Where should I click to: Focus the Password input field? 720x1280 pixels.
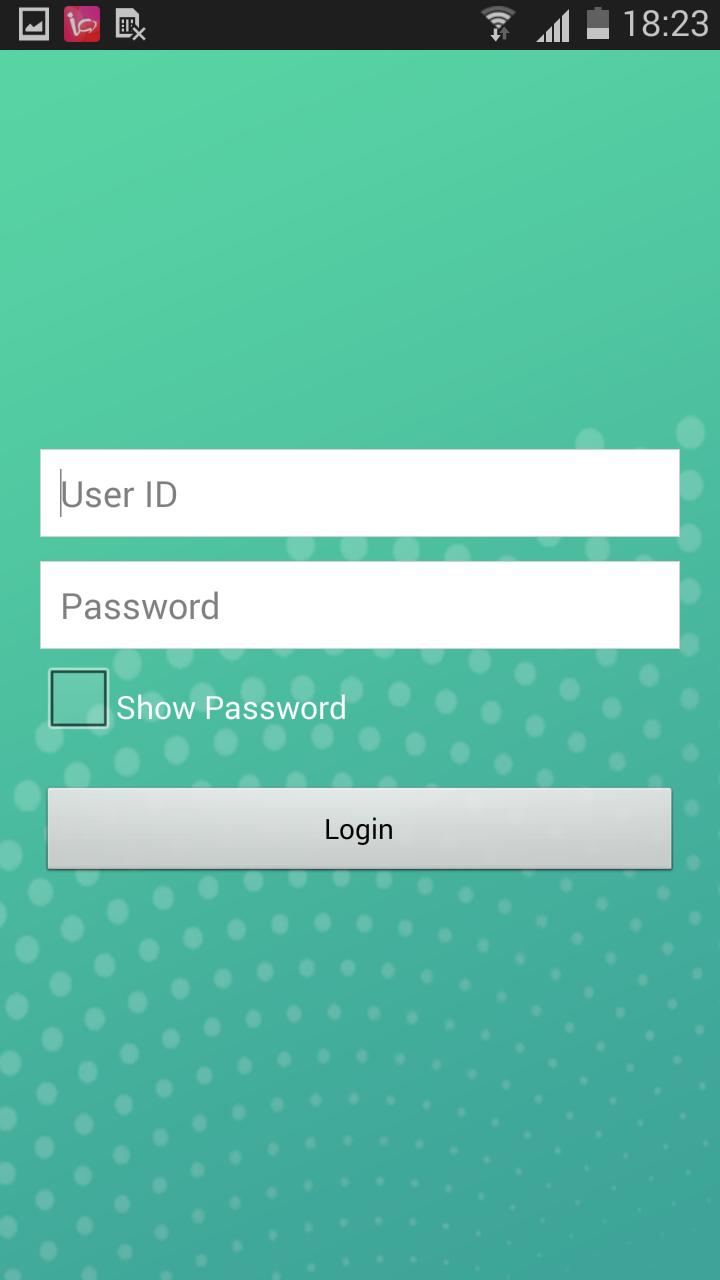pyautogui.click(x=360, y=605)
